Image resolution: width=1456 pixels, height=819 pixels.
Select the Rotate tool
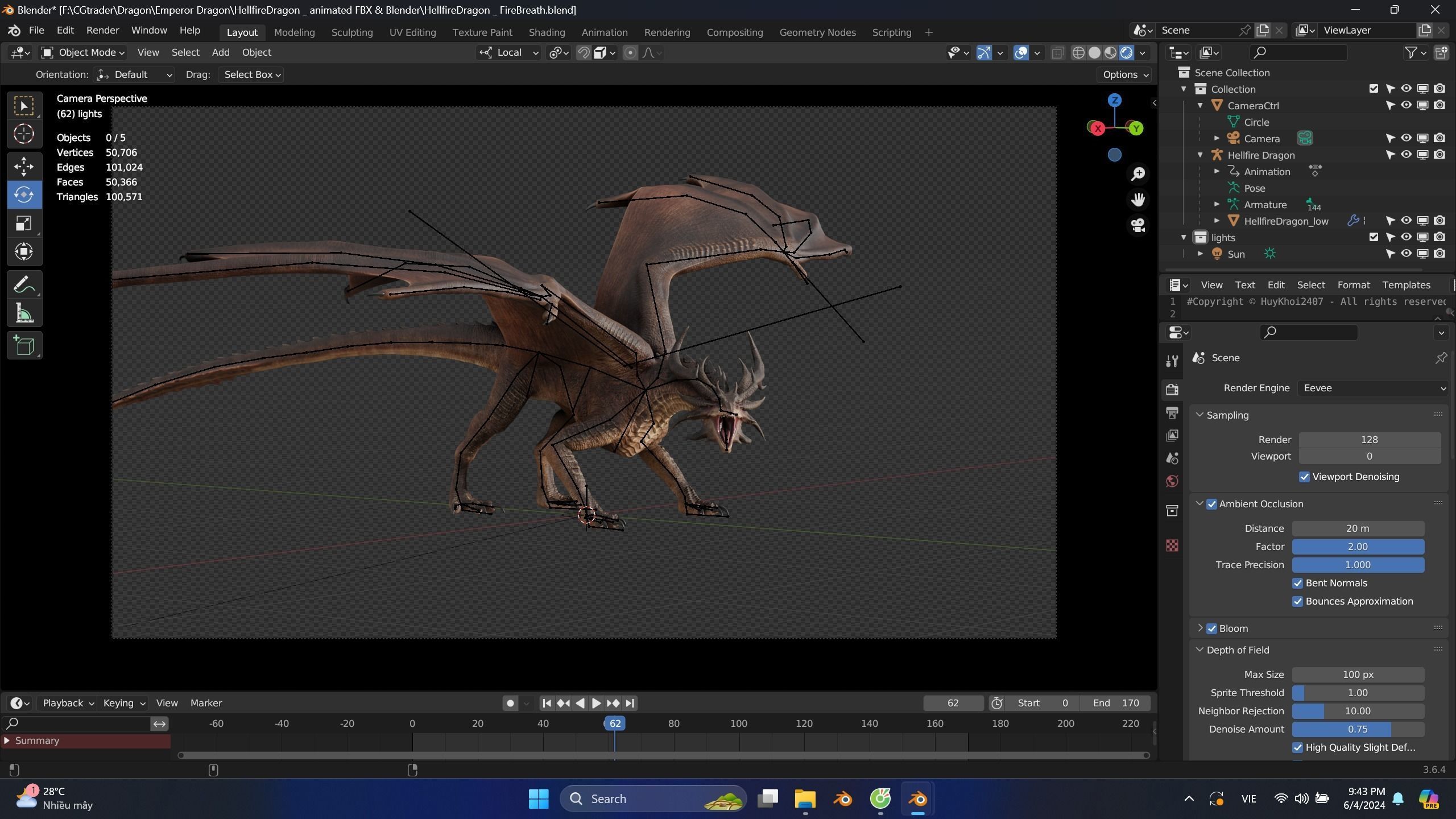24,195
